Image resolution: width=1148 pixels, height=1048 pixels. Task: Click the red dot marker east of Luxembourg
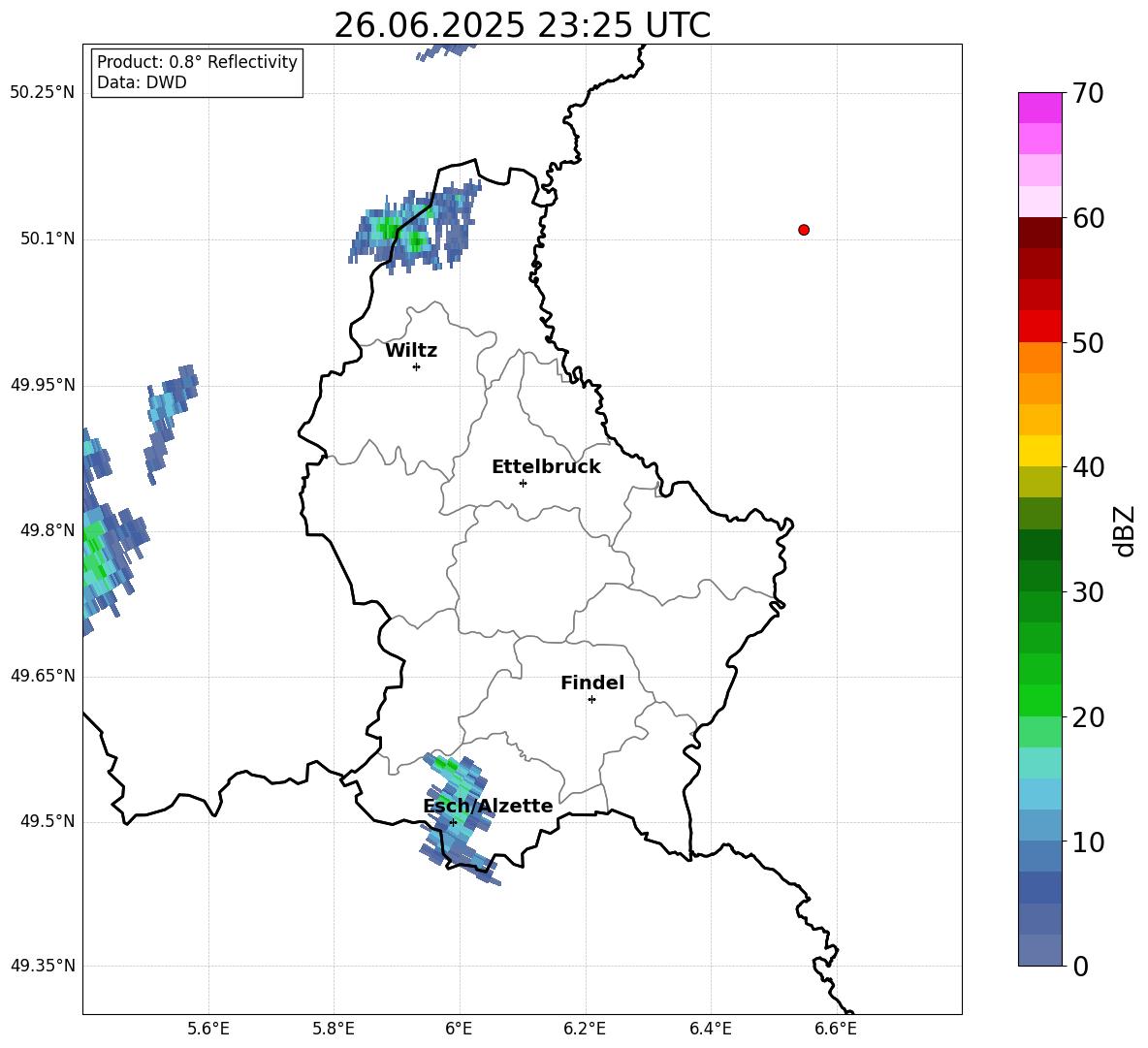point(804,230)
